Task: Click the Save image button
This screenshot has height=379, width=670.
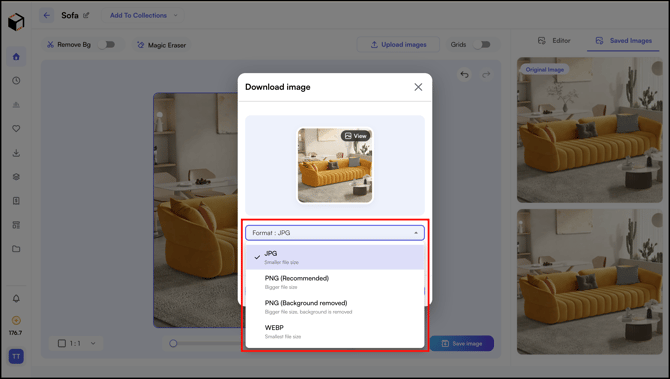Action: (x=462, y=343)
